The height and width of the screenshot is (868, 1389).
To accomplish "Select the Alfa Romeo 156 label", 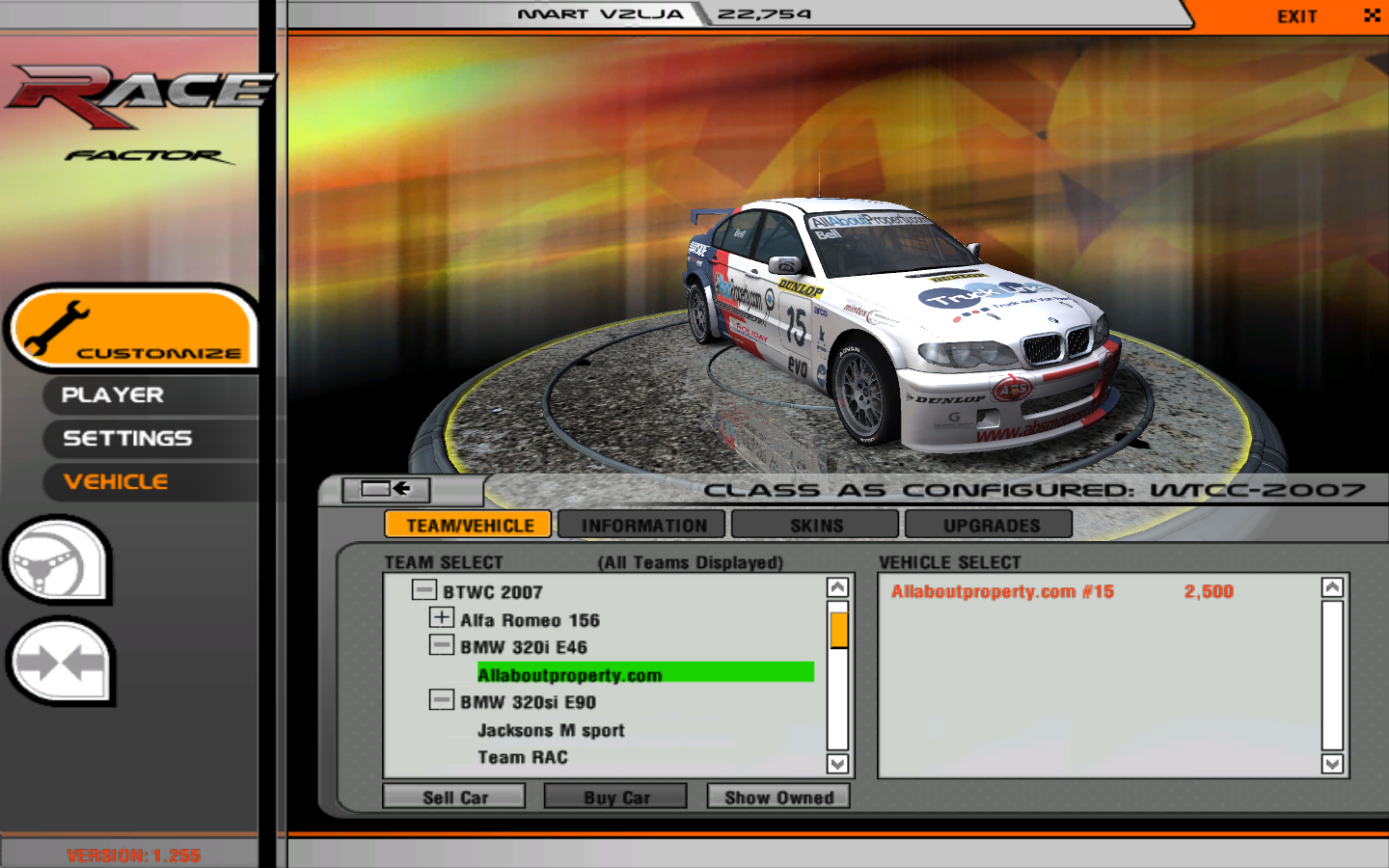I will click(530, 620).
